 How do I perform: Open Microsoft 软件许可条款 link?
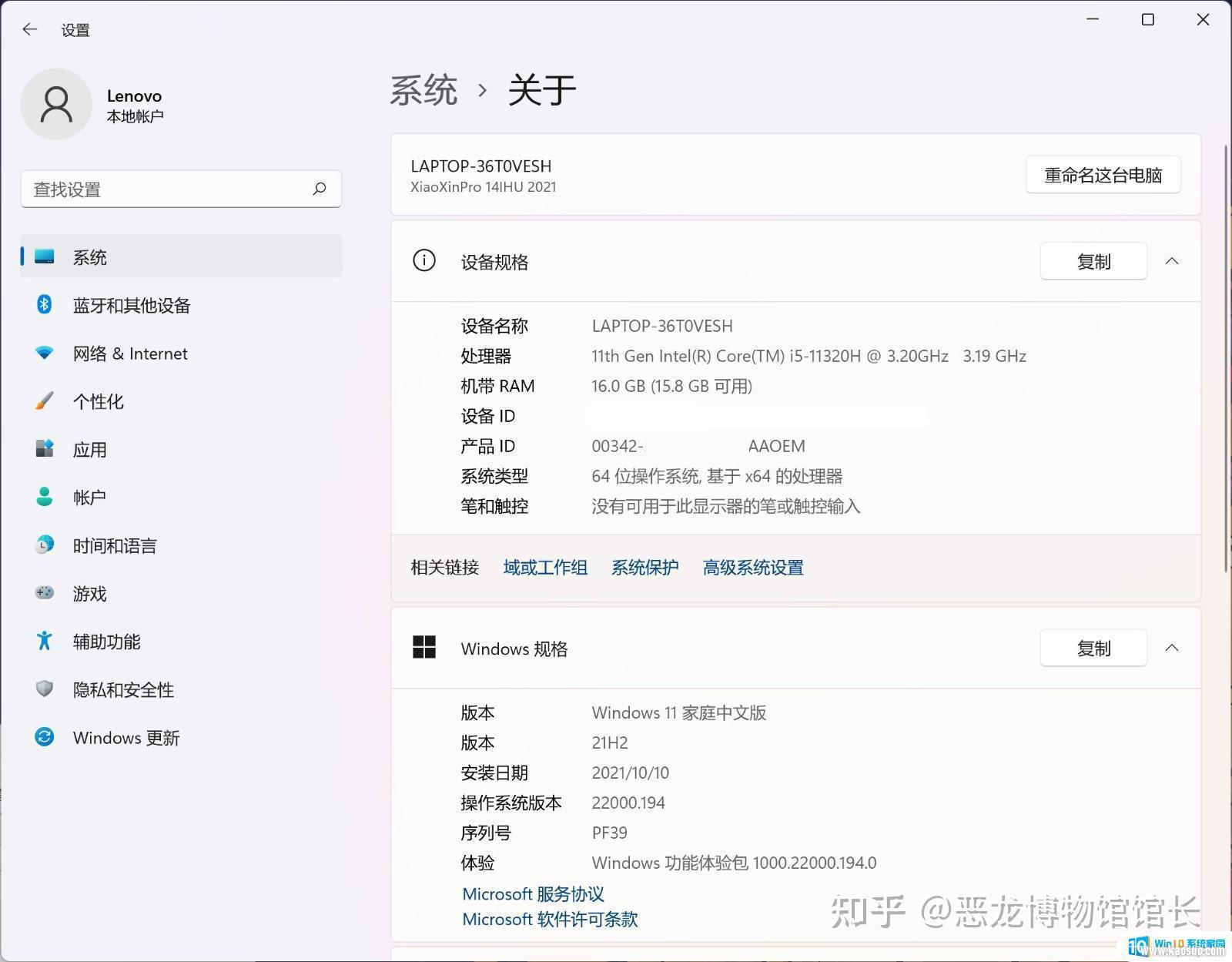click(x=550, y=919)
